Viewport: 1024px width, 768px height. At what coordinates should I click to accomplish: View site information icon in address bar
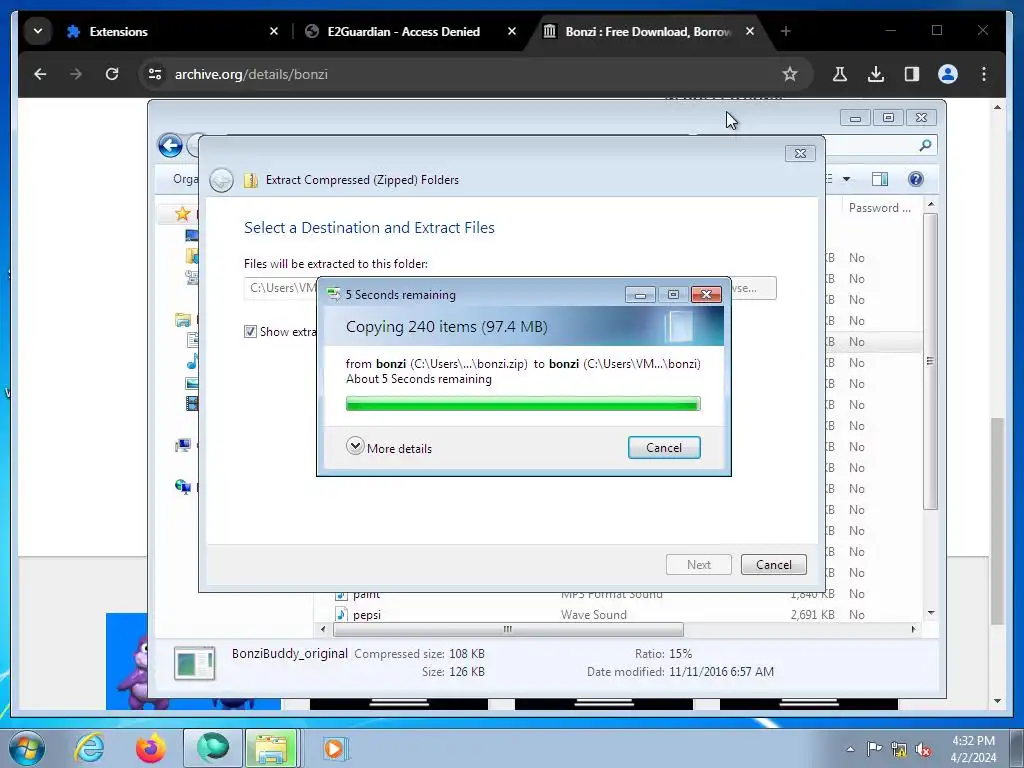155,74
